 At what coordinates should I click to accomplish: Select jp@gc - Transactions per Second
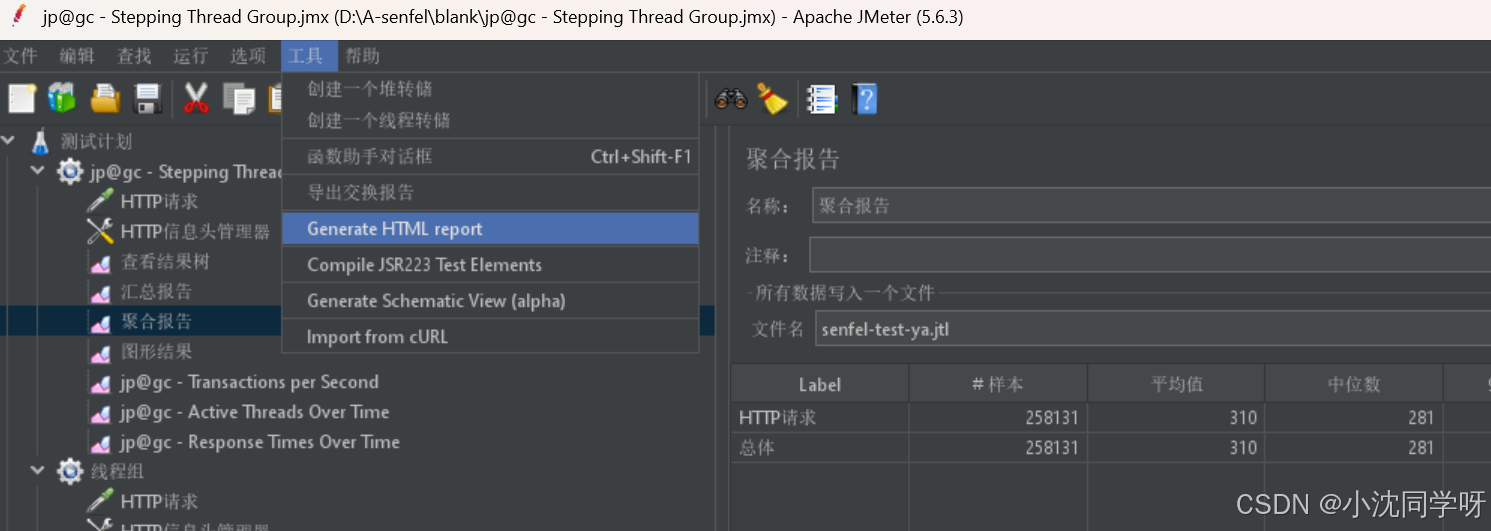(x=249, y=382)
